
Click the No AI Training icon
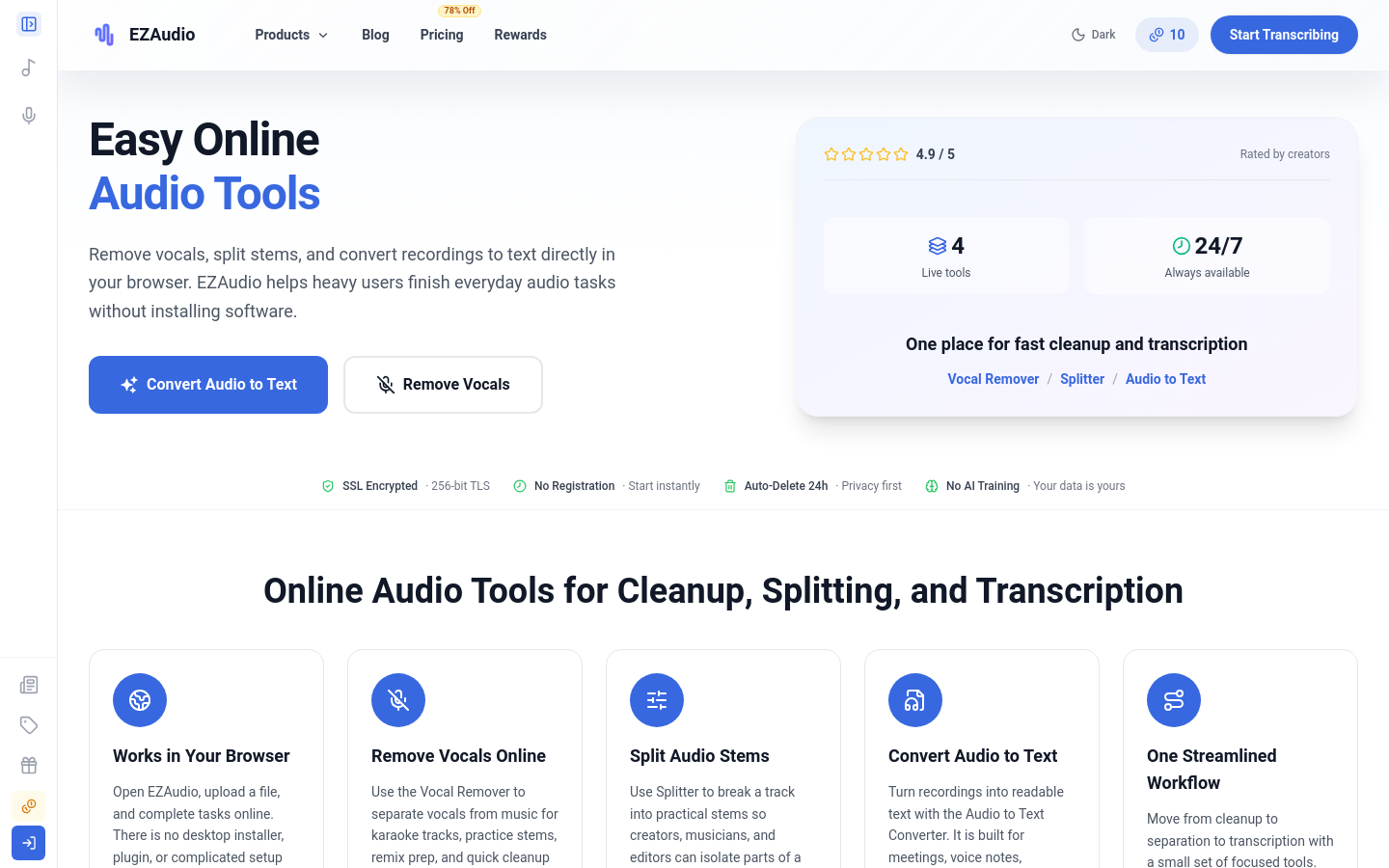[932, 486]
